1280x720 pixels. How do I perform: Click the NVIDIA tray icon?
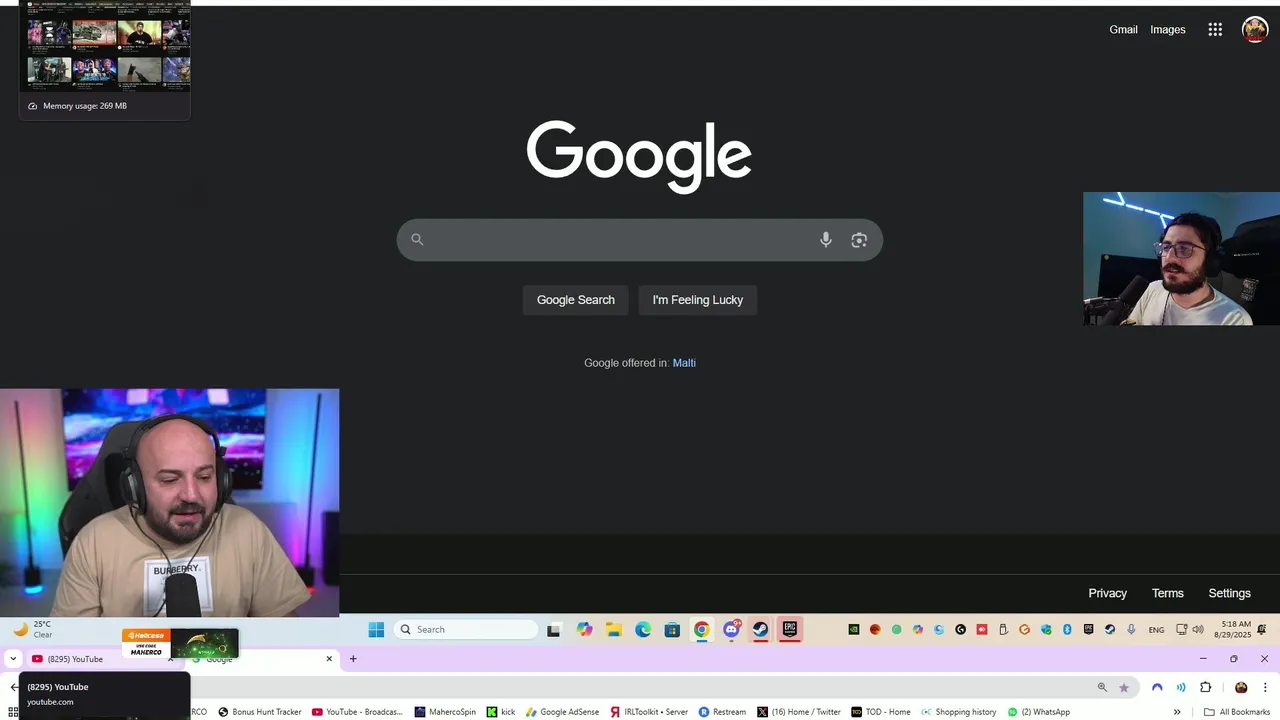tap(853, 629)
